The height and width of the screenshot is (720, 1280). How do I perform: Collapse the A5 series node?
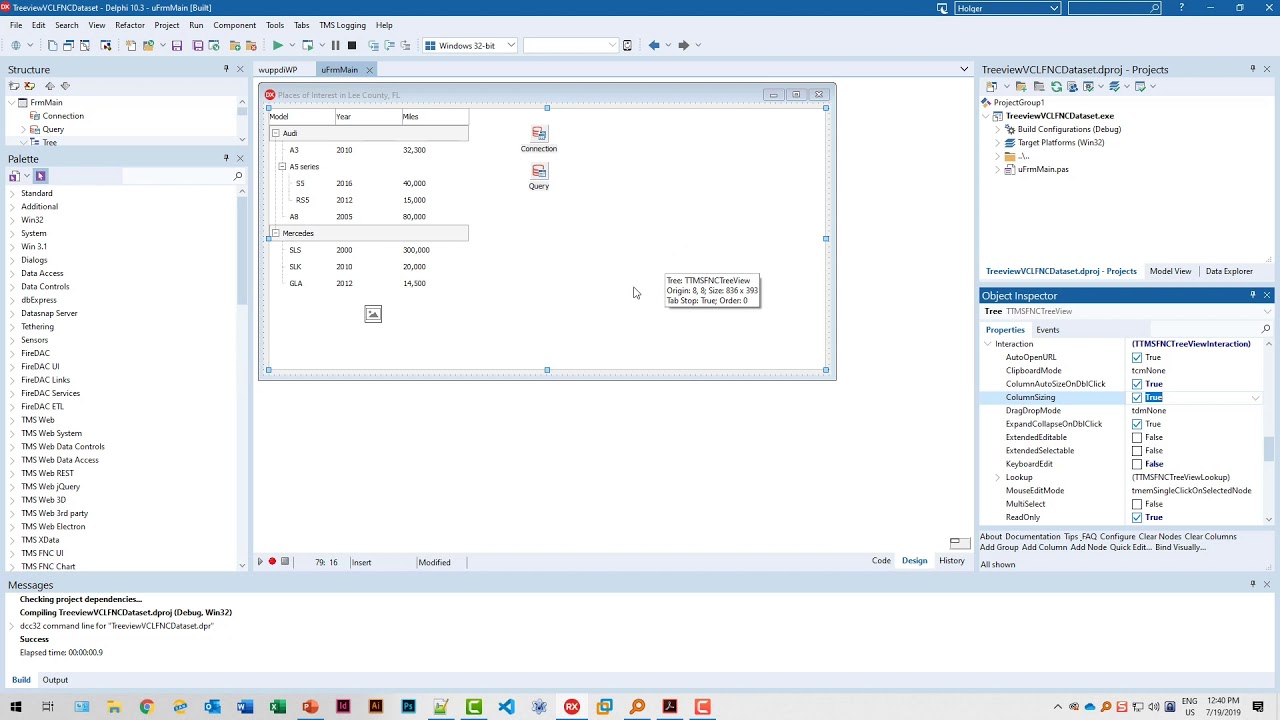[x=282, y=166]
